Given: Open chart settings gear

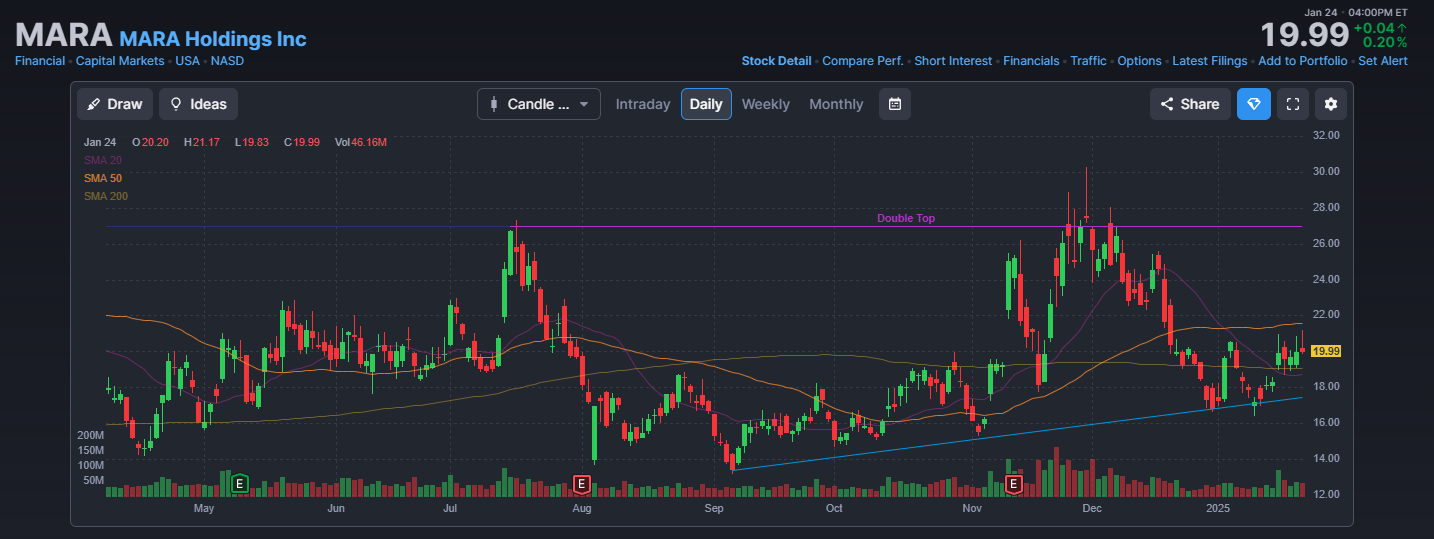Looking at the screenshot, I should [1331, 104].
